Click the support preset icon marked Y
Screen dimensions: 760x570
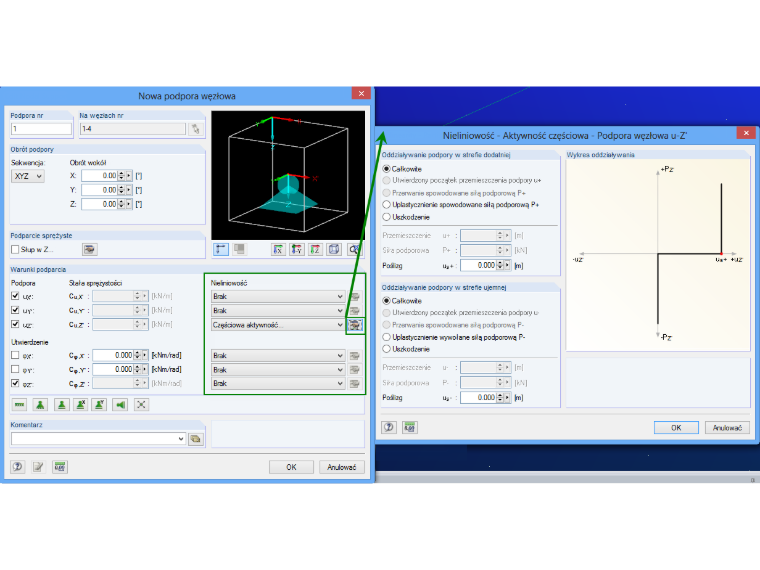(x=99, y=405)
